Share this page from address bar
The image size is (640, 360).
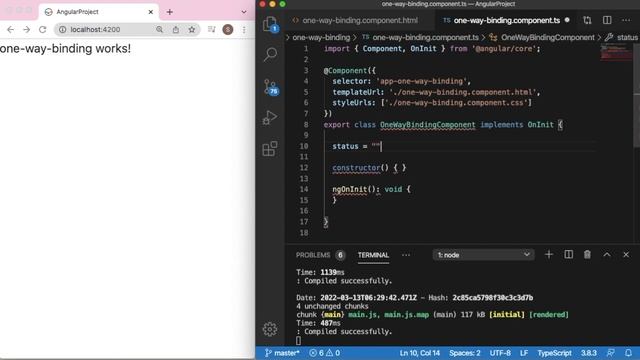pyautogui.click(x=176, y=29)
